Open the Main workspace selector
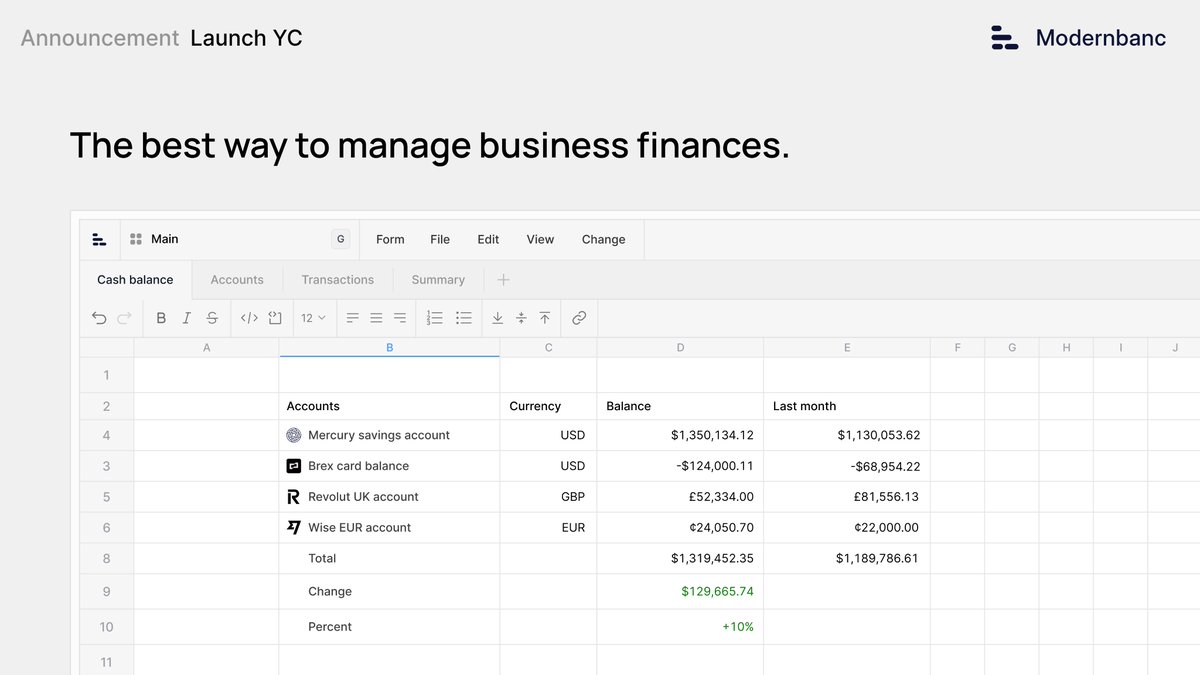This screenshot has height=675, width=1200. point(239,239)
